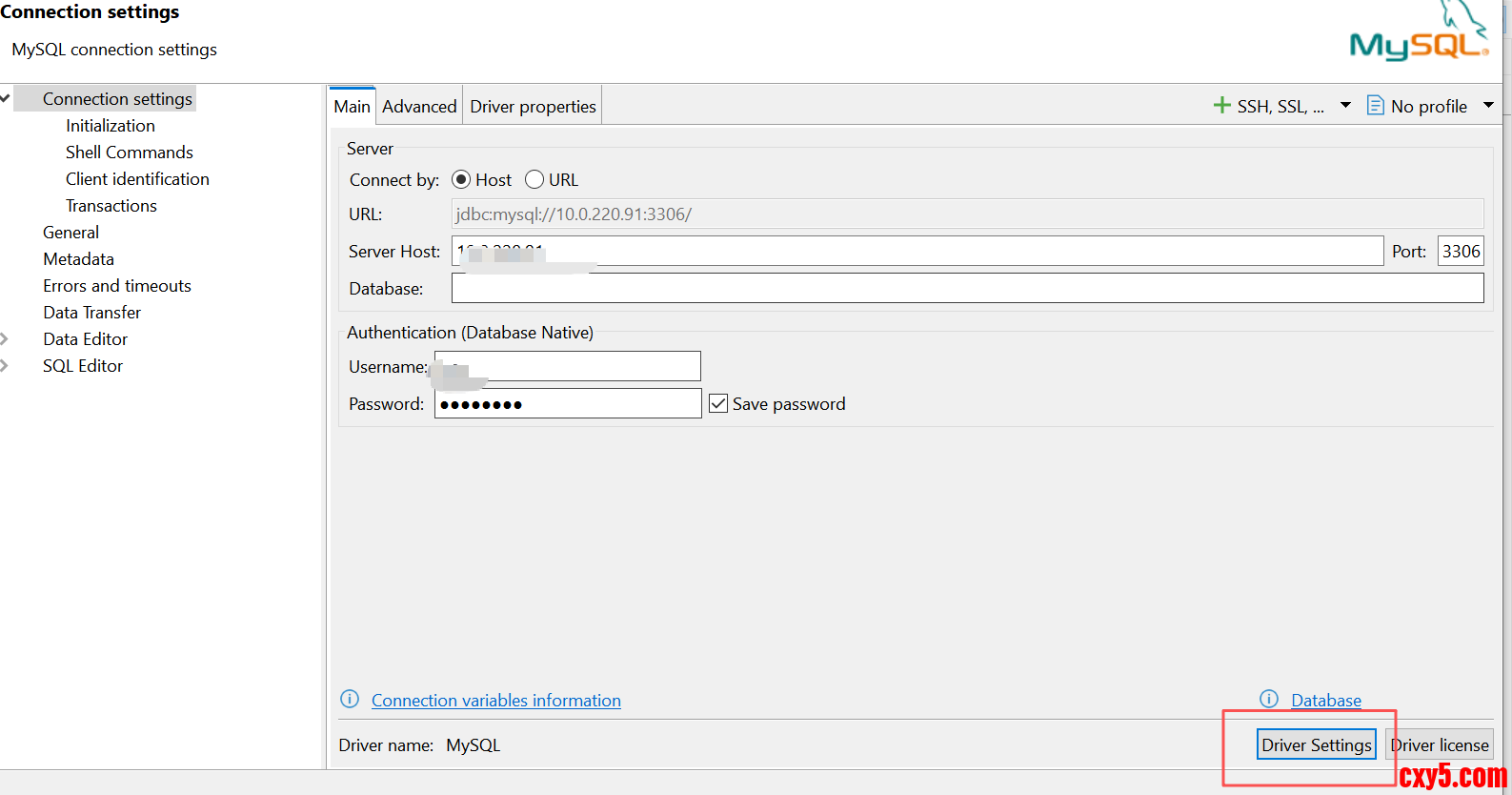Click the 'MySQL connection settings' subtitle text

(x=114, y=49)
